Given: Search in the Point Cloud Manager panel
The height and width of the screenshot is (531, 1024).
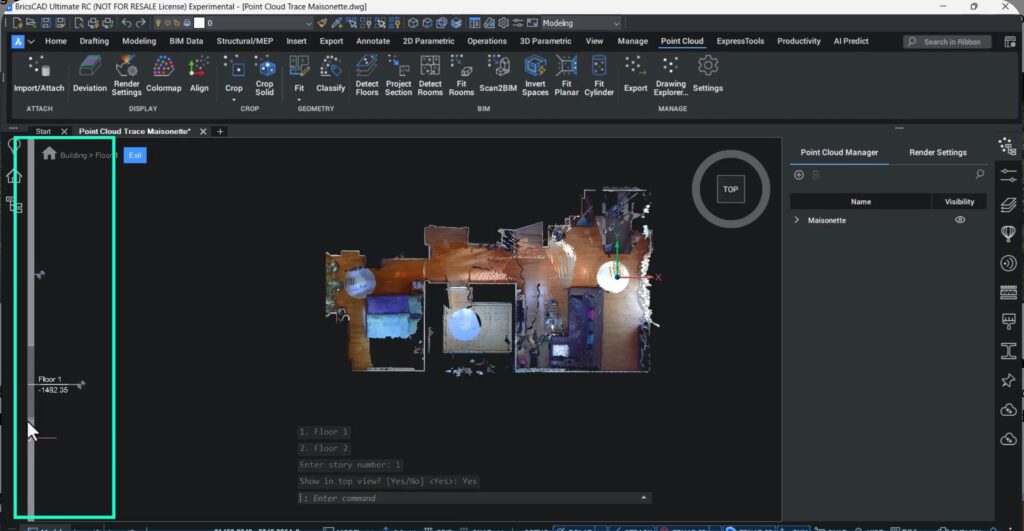Looking at the screenshot, I should point(980,174).
